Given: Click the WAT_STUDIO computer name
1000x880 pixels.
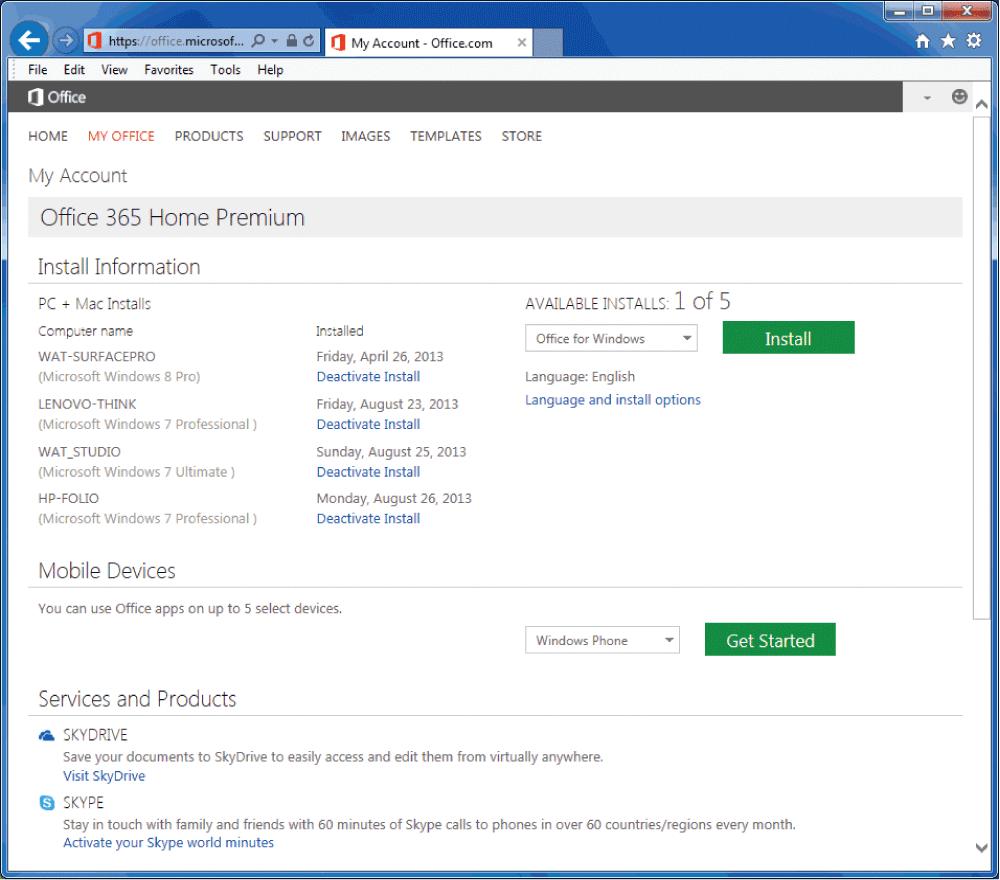Looking at the screenshot, I should [x=79, y=452].
